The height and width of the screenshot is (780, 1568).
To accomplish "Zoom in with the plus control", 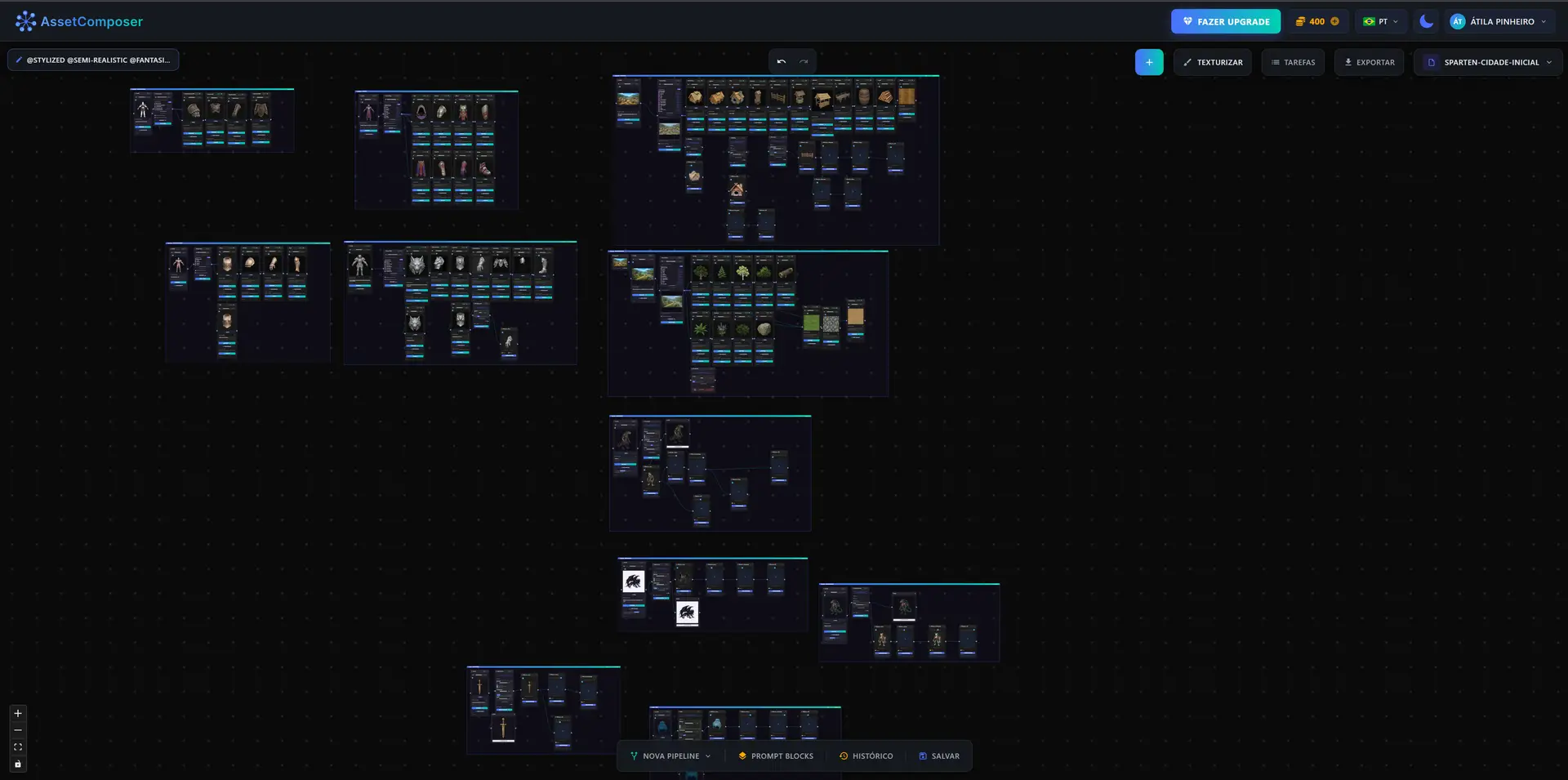I will [18, 713].
